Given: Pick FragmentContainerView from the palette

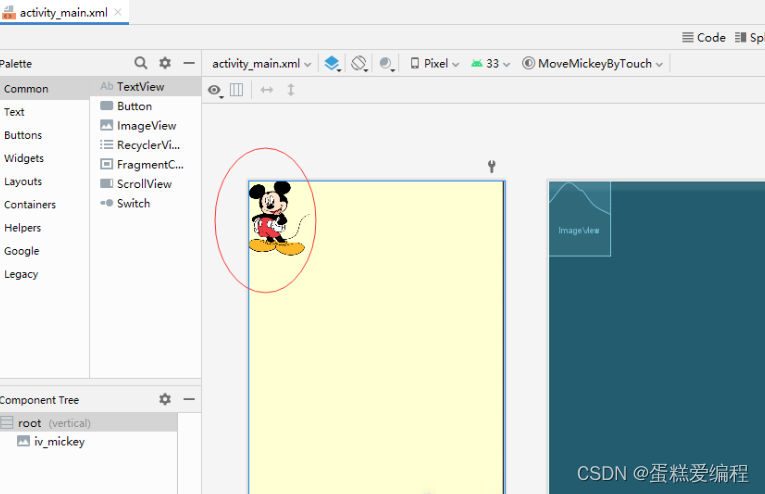Looking at the screenshot, I should (146, 164).
